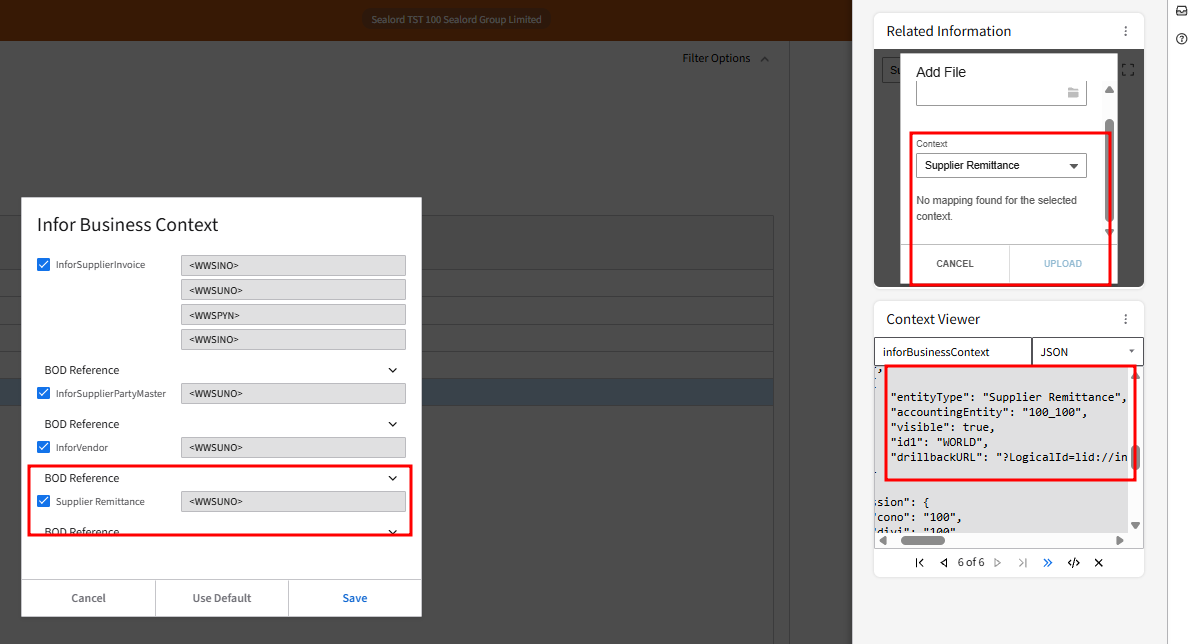
Task: Click Add File dialog vertical scrollbar
Action: point(1109,169)
